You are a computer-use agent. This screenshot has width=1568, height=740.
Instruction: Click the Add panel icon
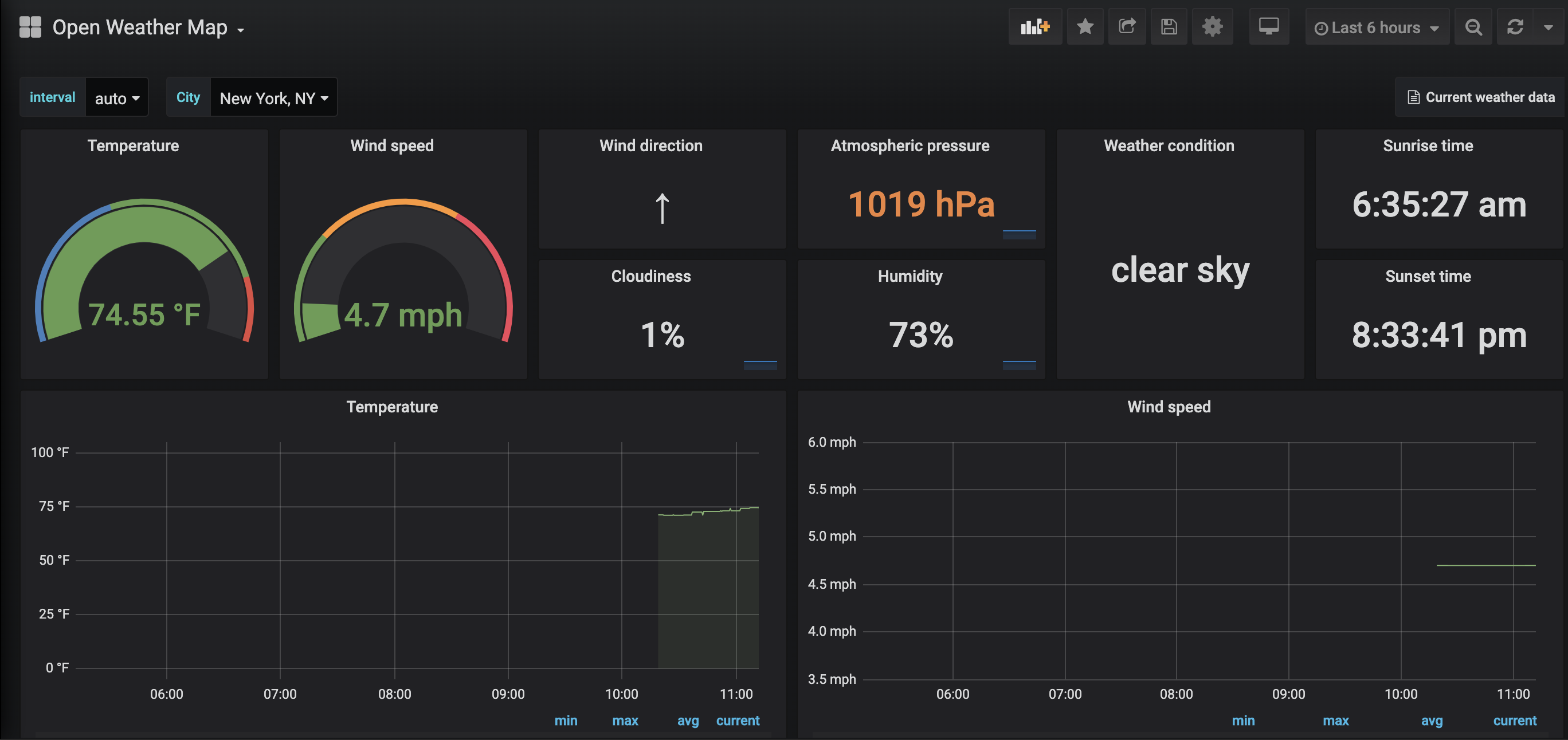[1035, 27]
